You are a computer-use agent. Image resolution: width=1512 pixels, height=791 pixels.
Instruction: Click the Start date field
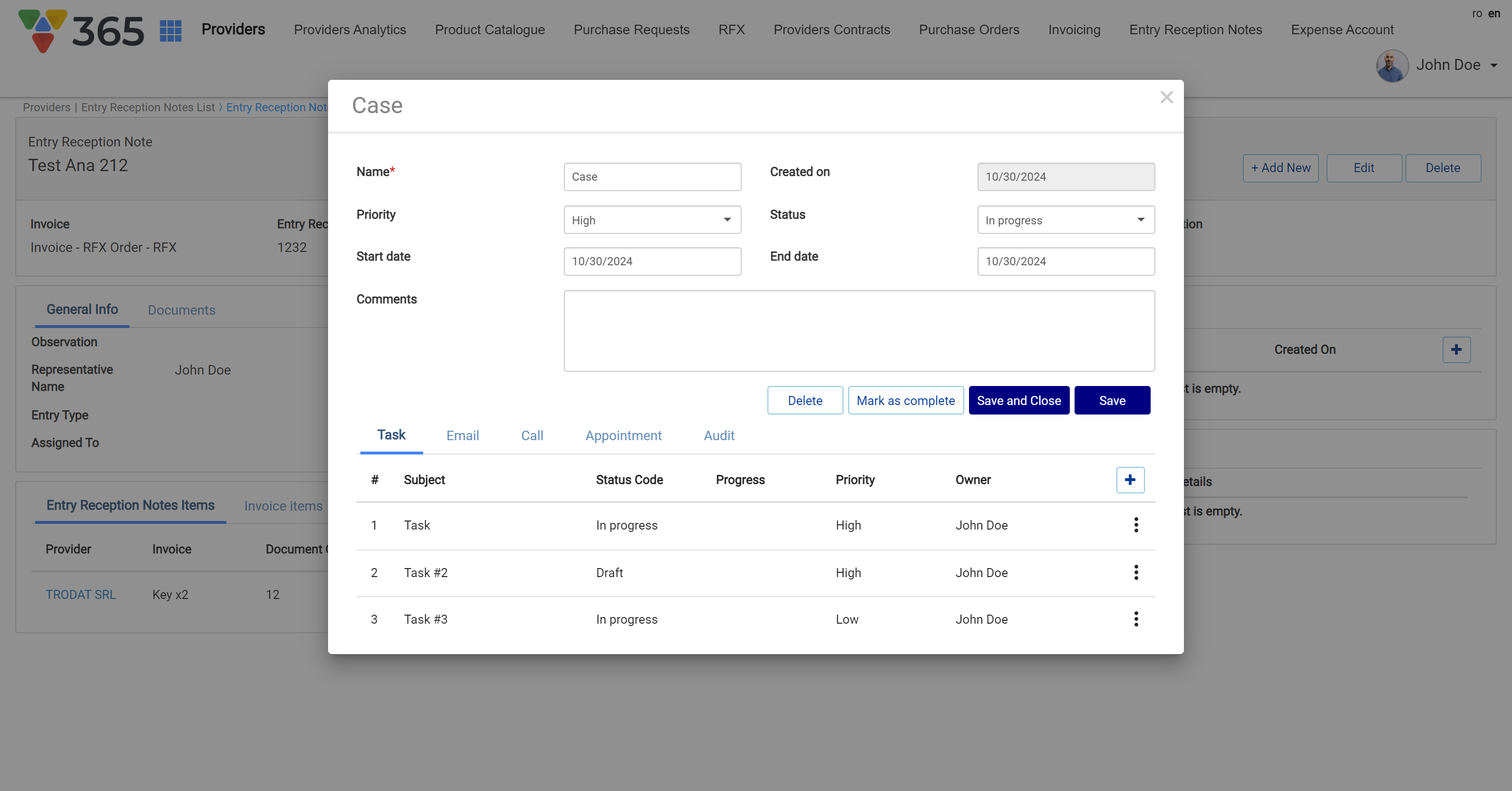[x=652, y=262]
